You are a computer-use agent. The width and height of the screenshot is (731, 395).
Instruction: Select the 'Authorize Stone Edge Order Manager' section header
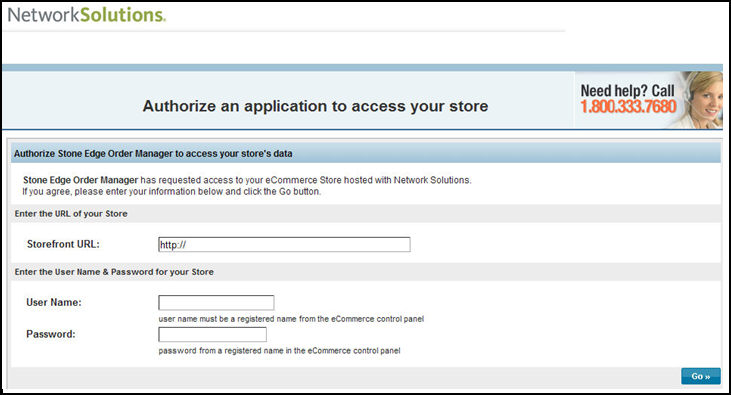pyautogui.click(x=153, y=153)
